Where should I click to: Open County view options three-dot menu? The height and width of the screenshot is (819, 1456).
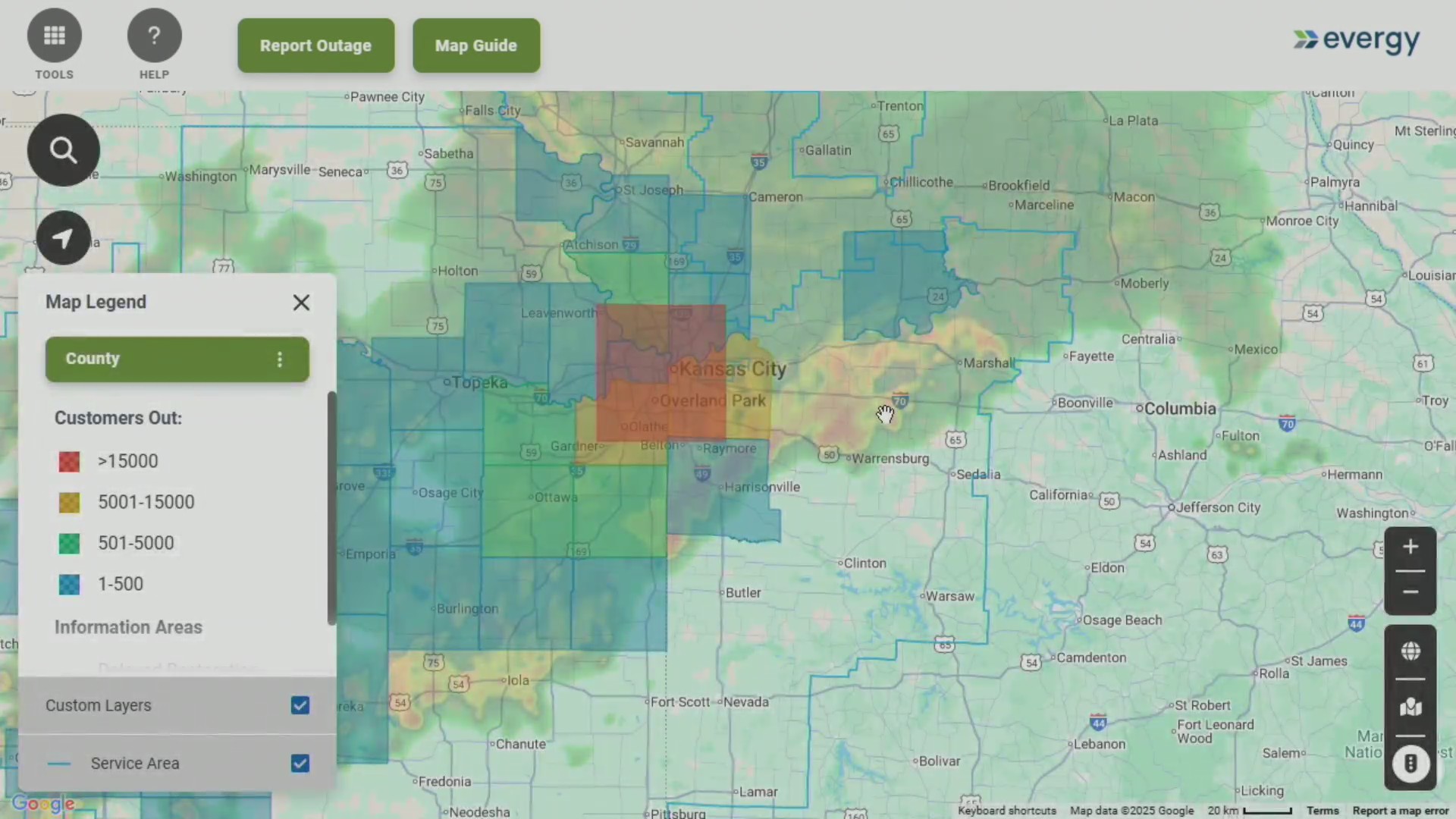280,359
